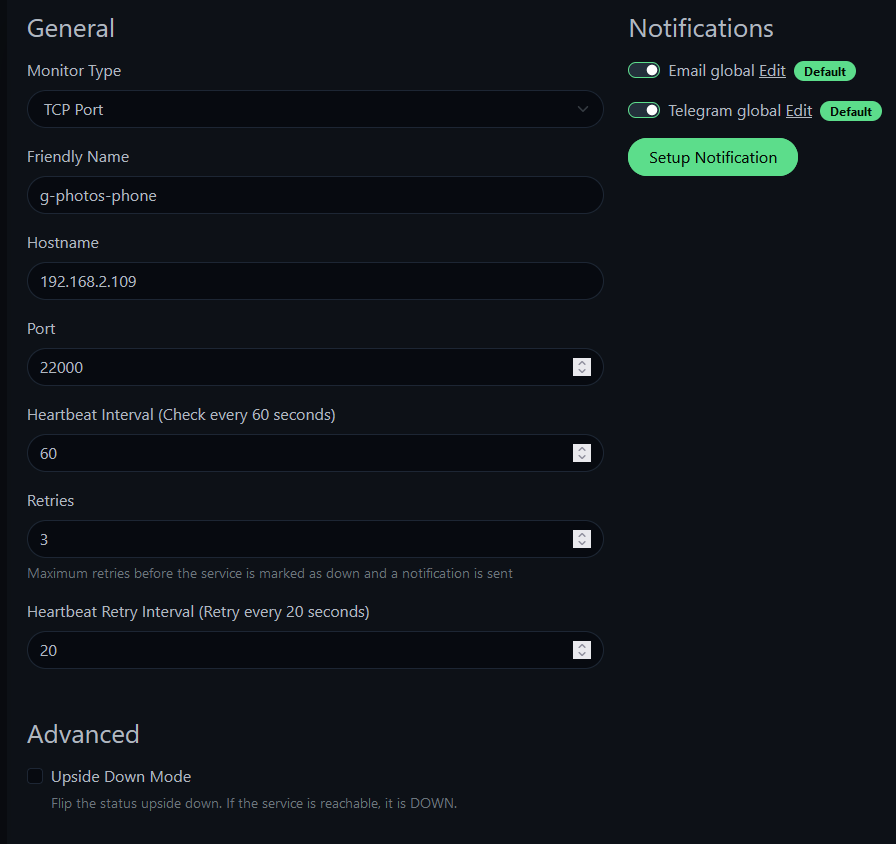Lower Heartbeat Retry Interval via down arrow

coord(582,654)
